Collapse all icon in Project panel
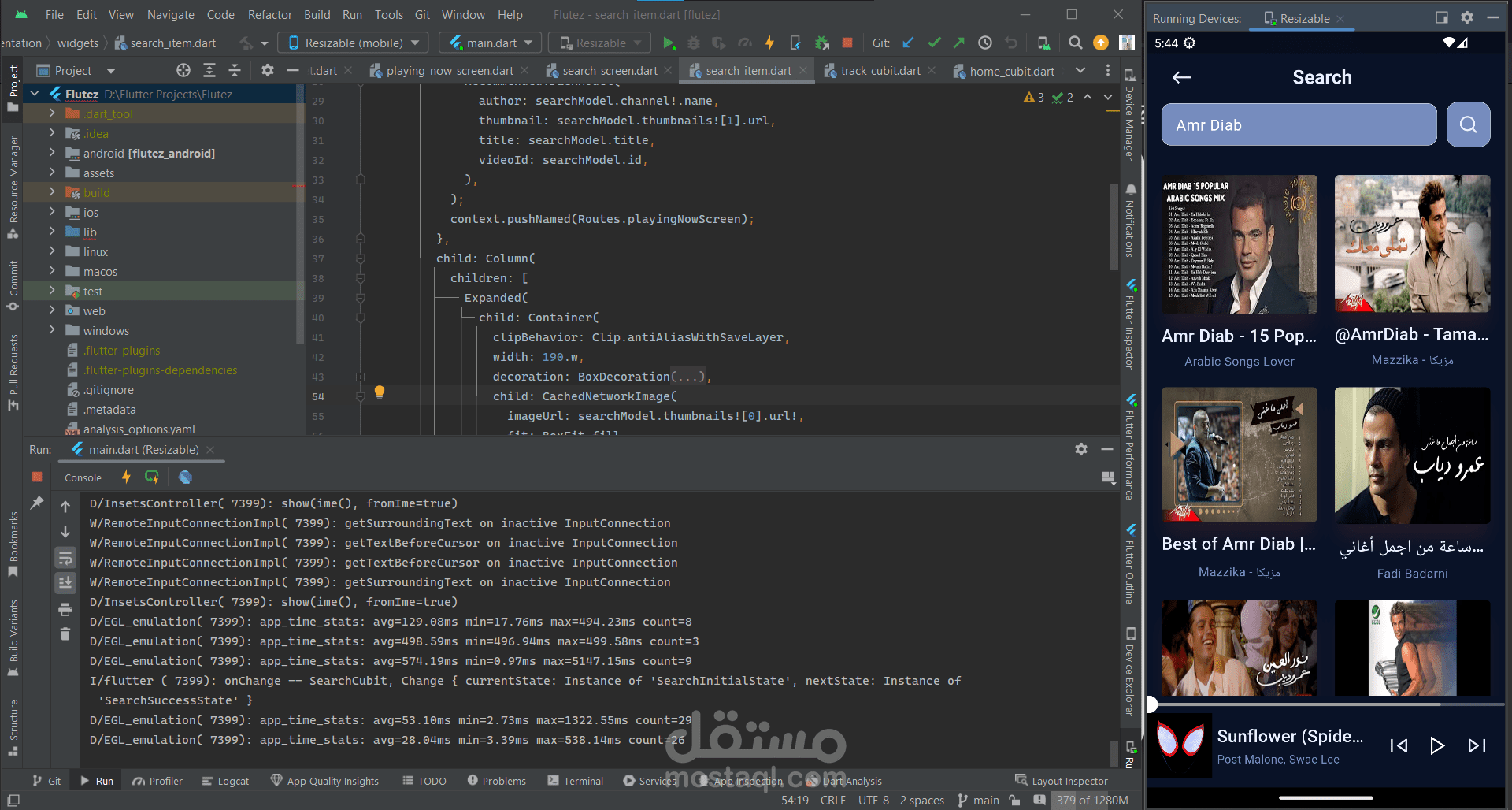 tap(235, 71)
